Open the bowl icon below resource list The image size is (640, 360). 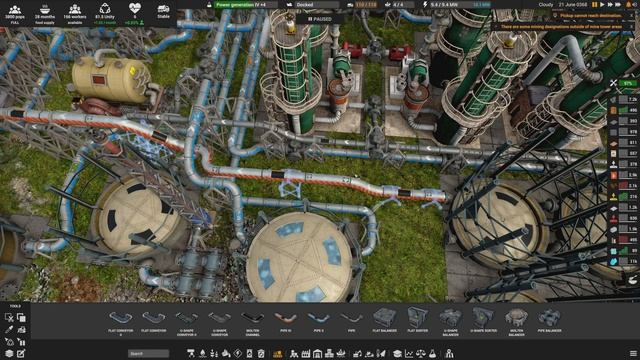click(632, 280)
